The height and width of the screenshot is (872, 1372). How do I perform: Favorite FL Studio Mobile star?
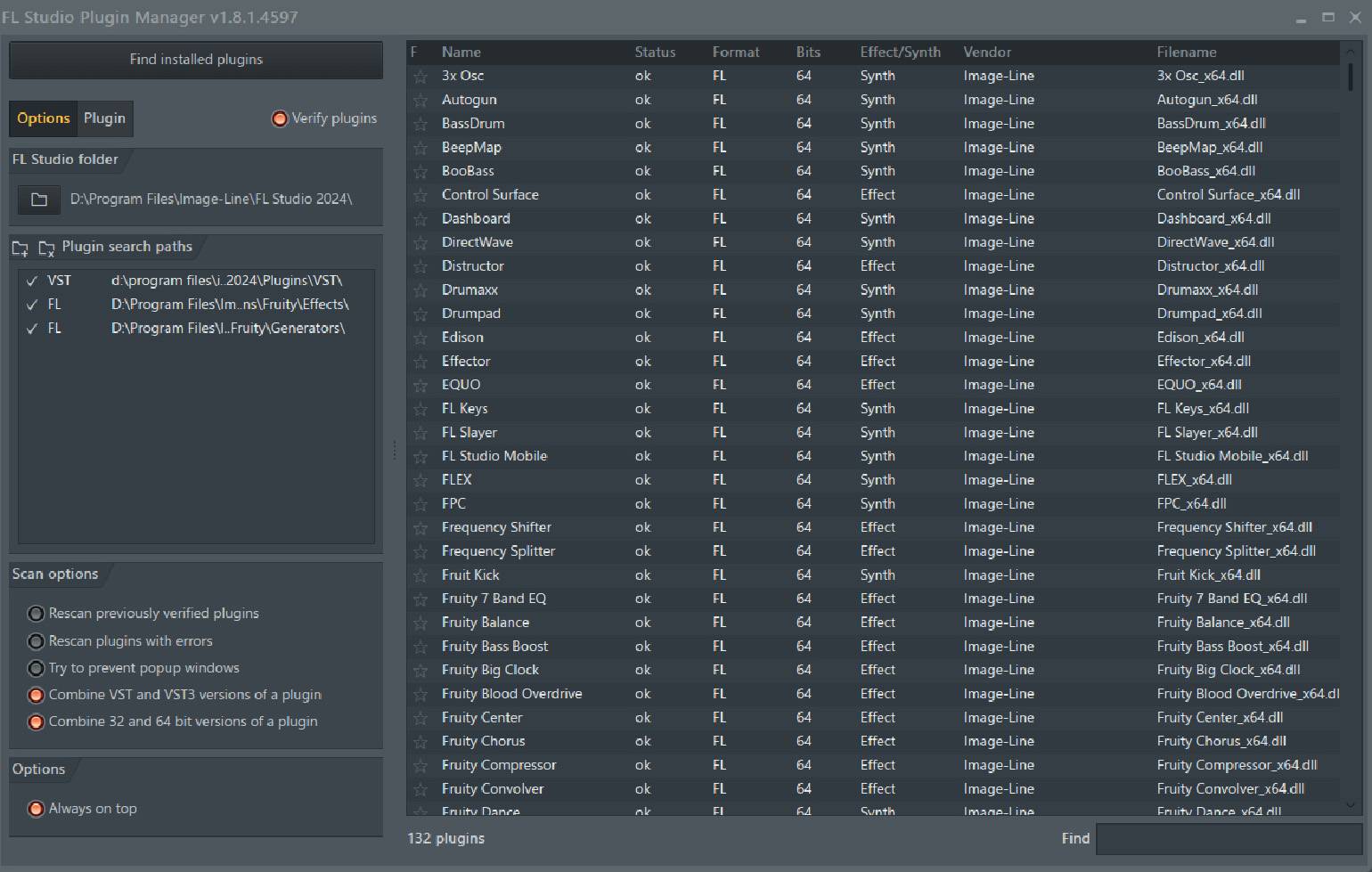[420, 457]
